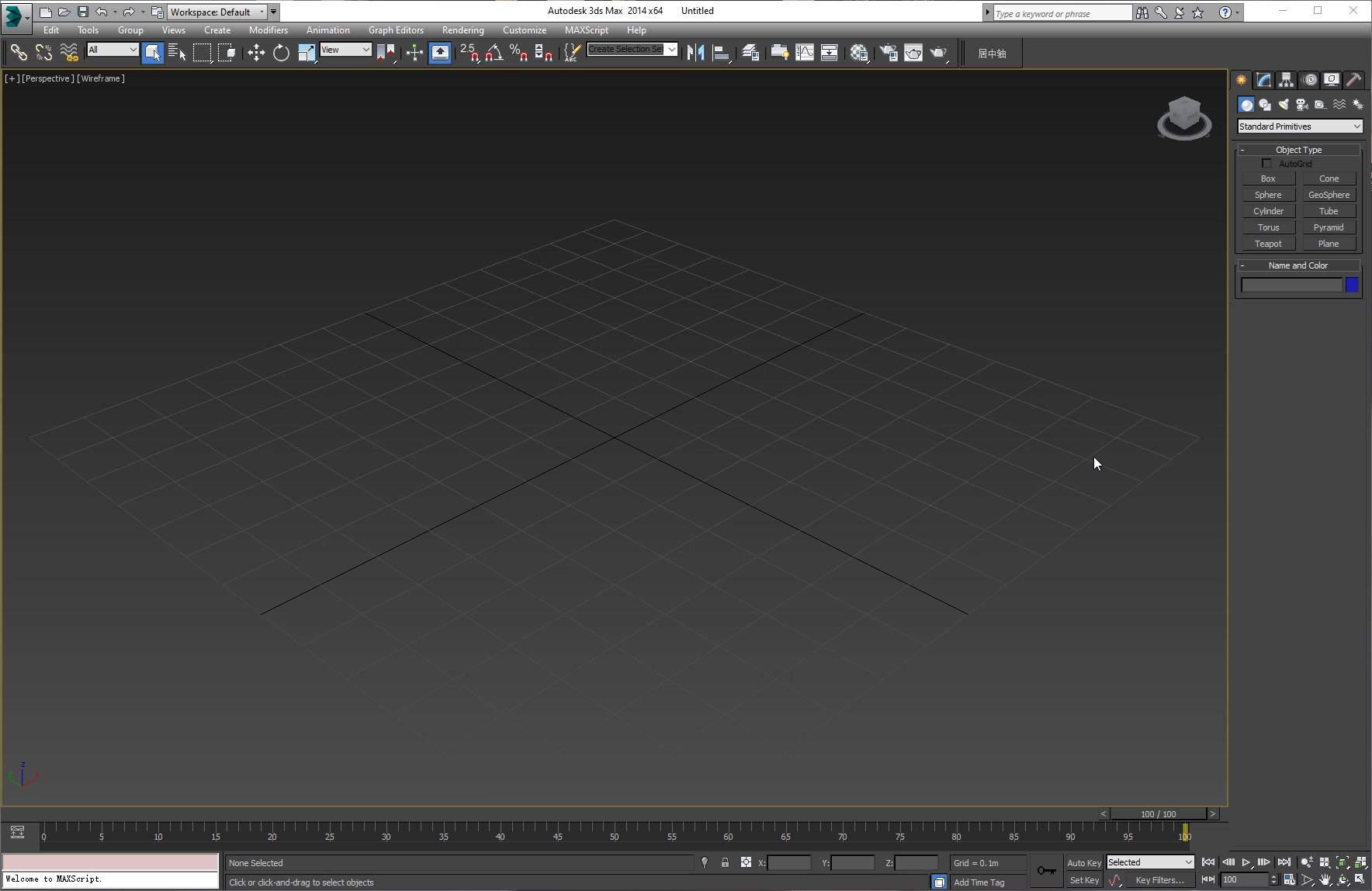Screen dimensions: 1372x891
Task: Collapse the Object Type rollout
Action: 1298,150
